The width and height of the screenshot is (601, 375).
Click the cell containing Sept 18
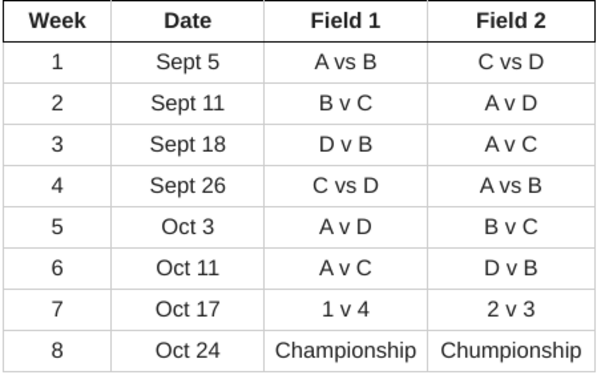187,145
